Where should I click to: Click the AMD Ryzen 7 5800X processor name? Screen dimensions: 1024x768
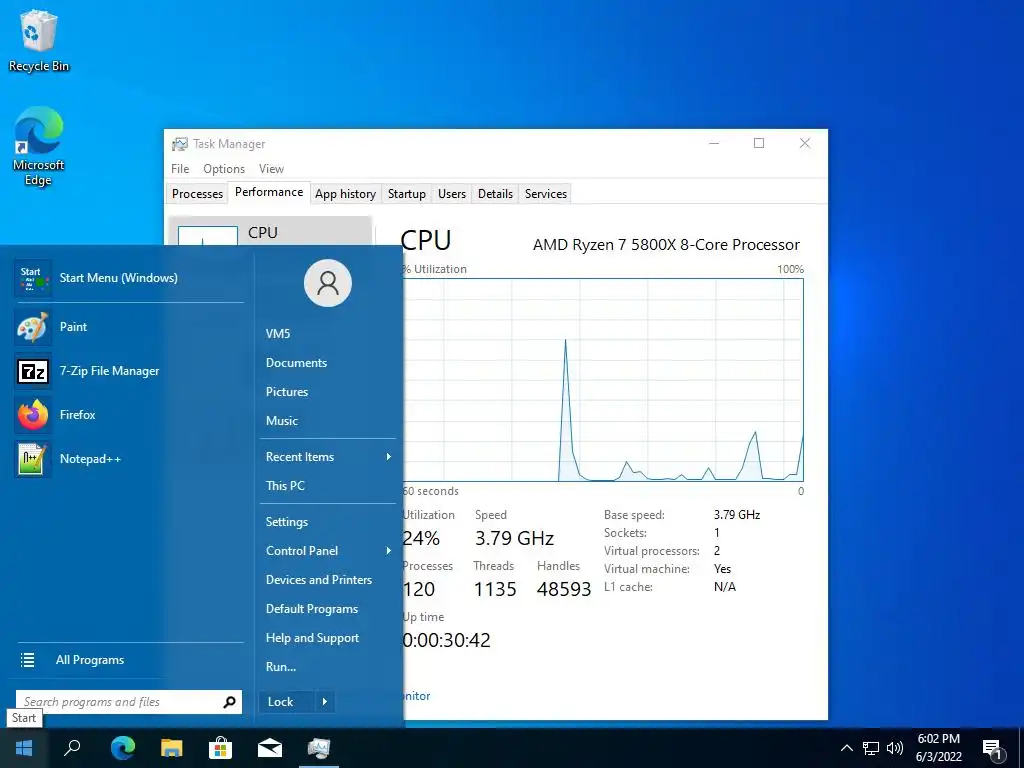[x=666, y=245]
